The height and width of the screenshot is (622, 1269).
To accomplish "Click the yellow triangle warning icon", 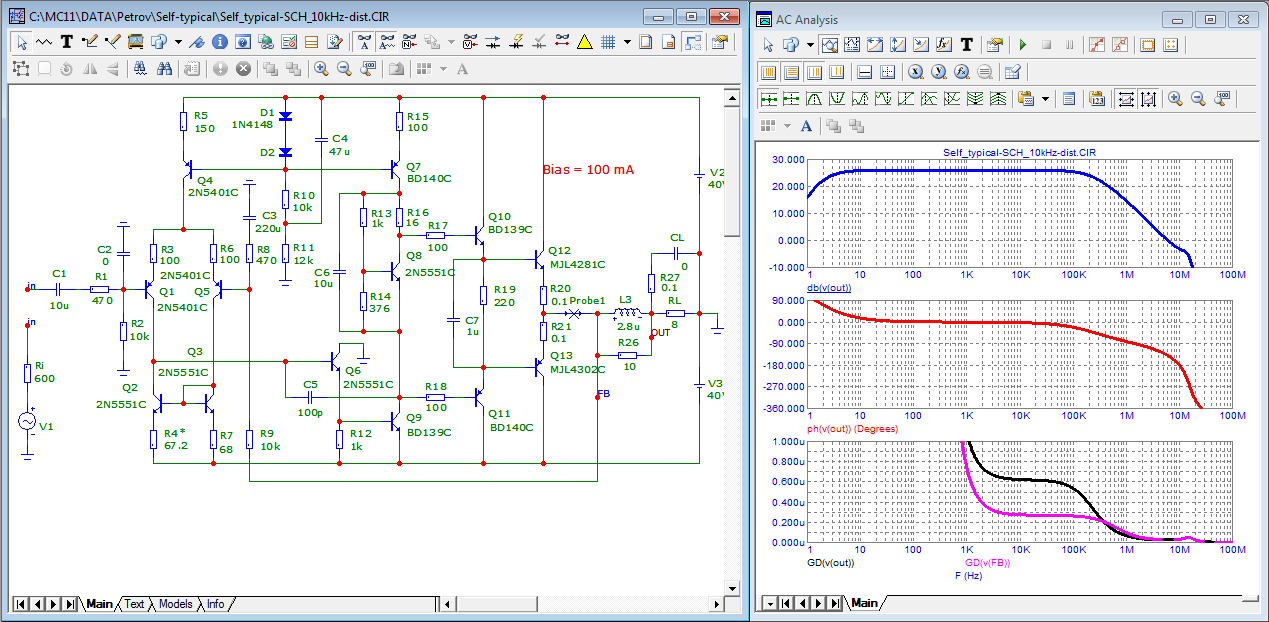I will coord(584,42).
